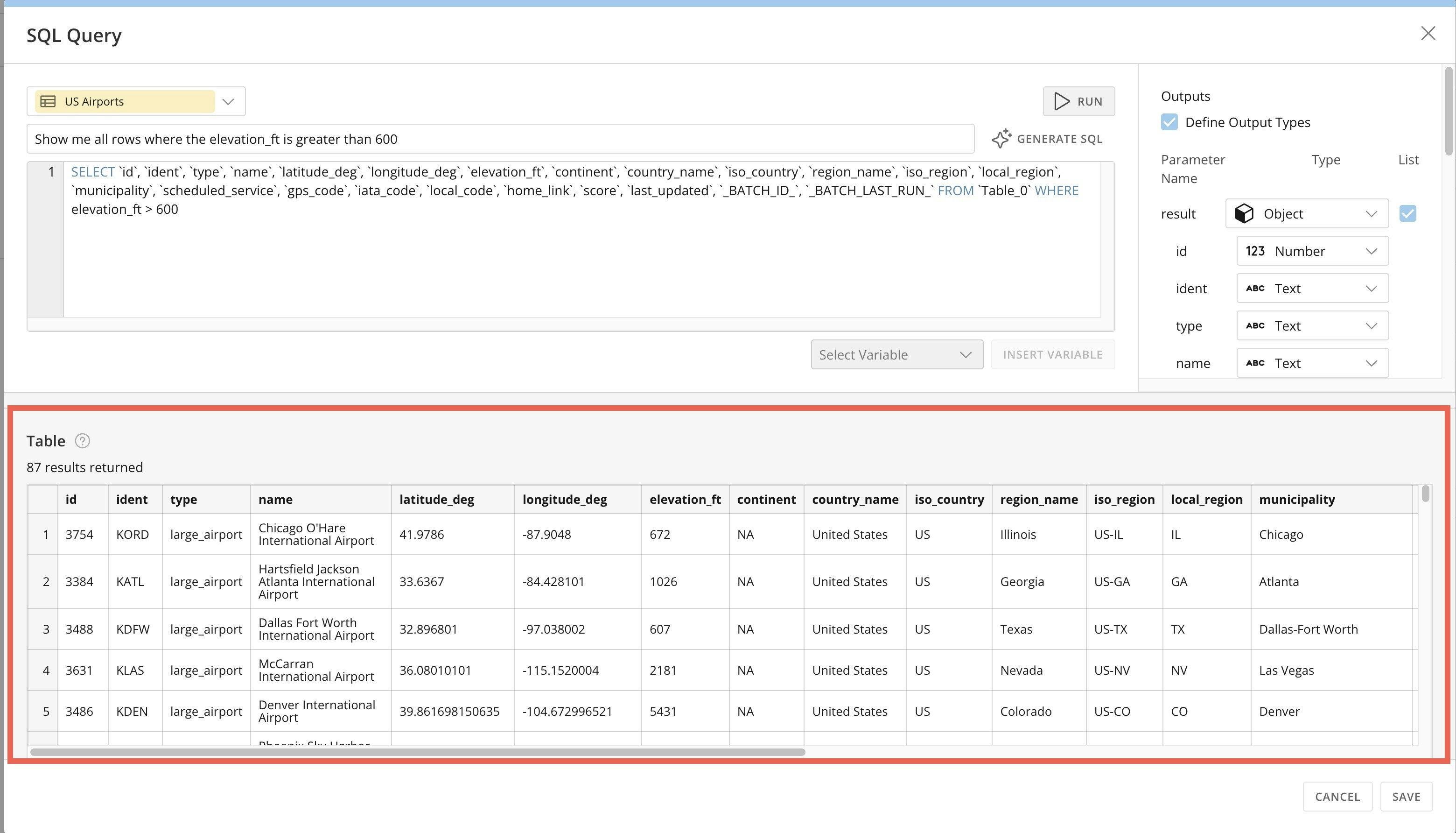Expand the type dropdown for name parameter
The height and width of the screenshot is (833, 1456).
1370,363
